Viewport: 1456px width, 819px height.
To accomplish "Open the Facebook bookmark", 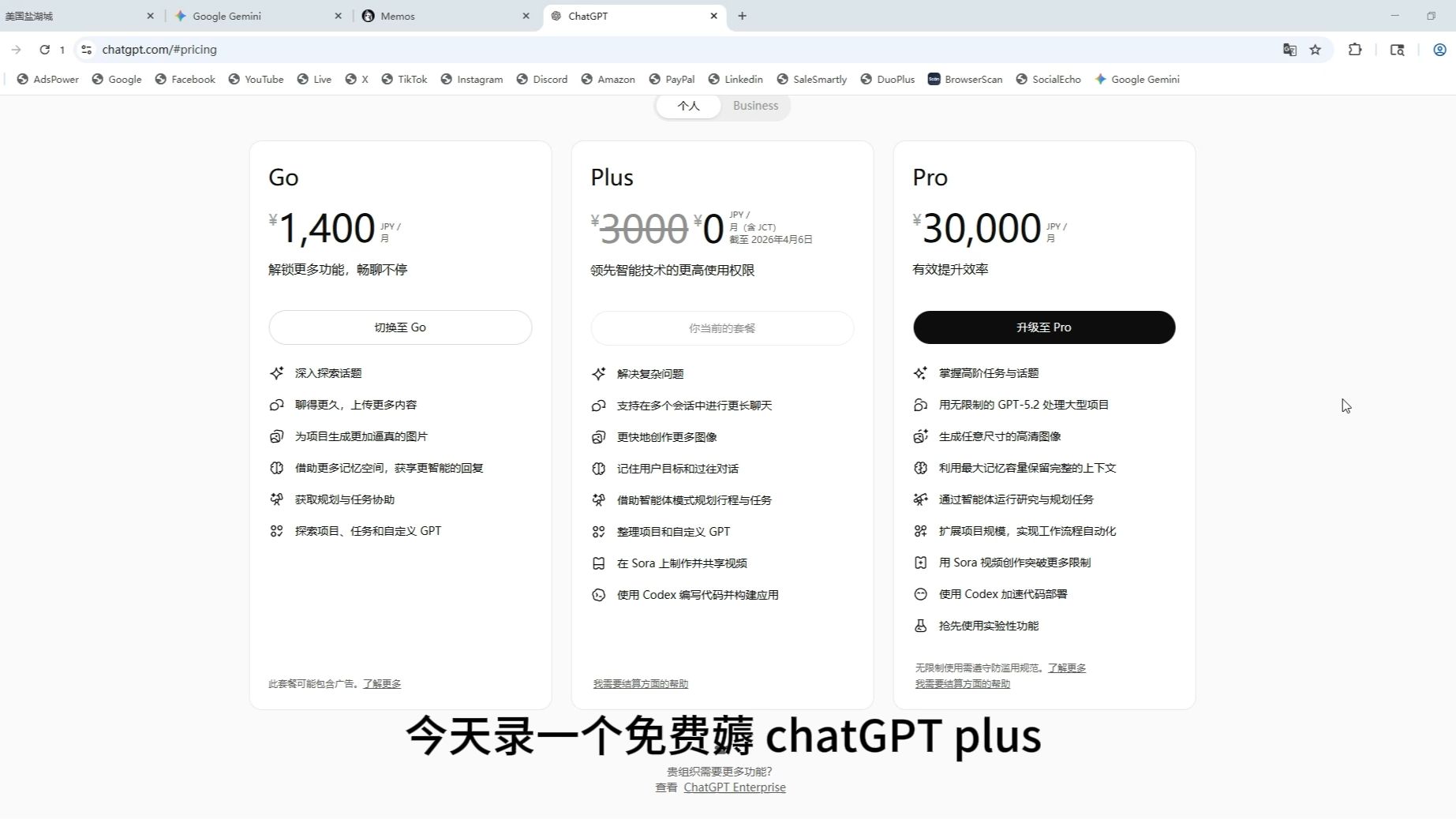I will coord(185,80).
